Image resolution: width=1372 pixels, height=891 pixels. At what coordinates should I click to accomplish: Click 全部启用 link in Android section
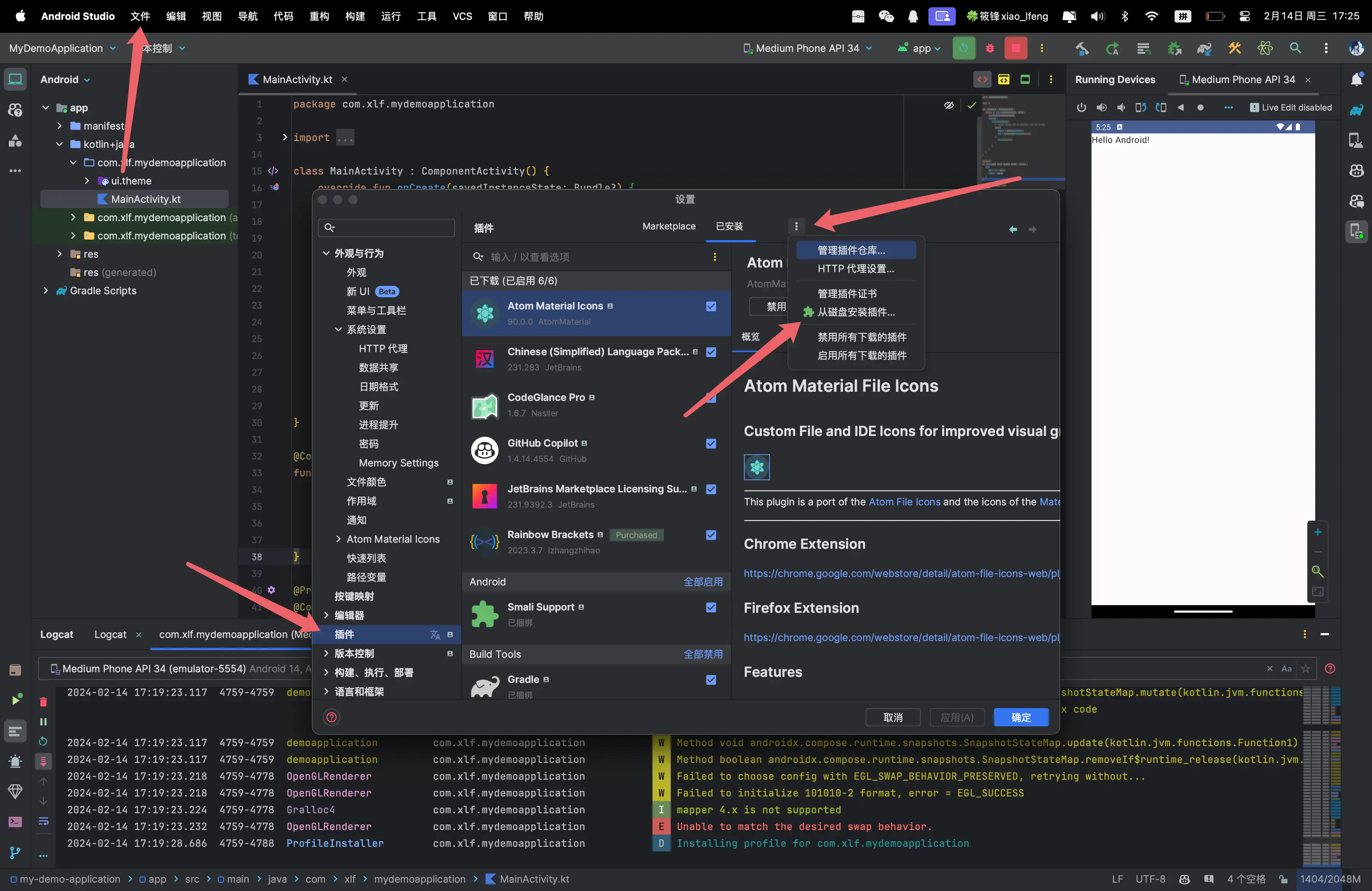point(703,582)
